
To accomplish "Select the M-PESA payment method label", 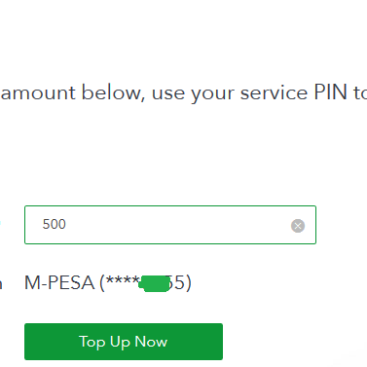I will (59, 283).
